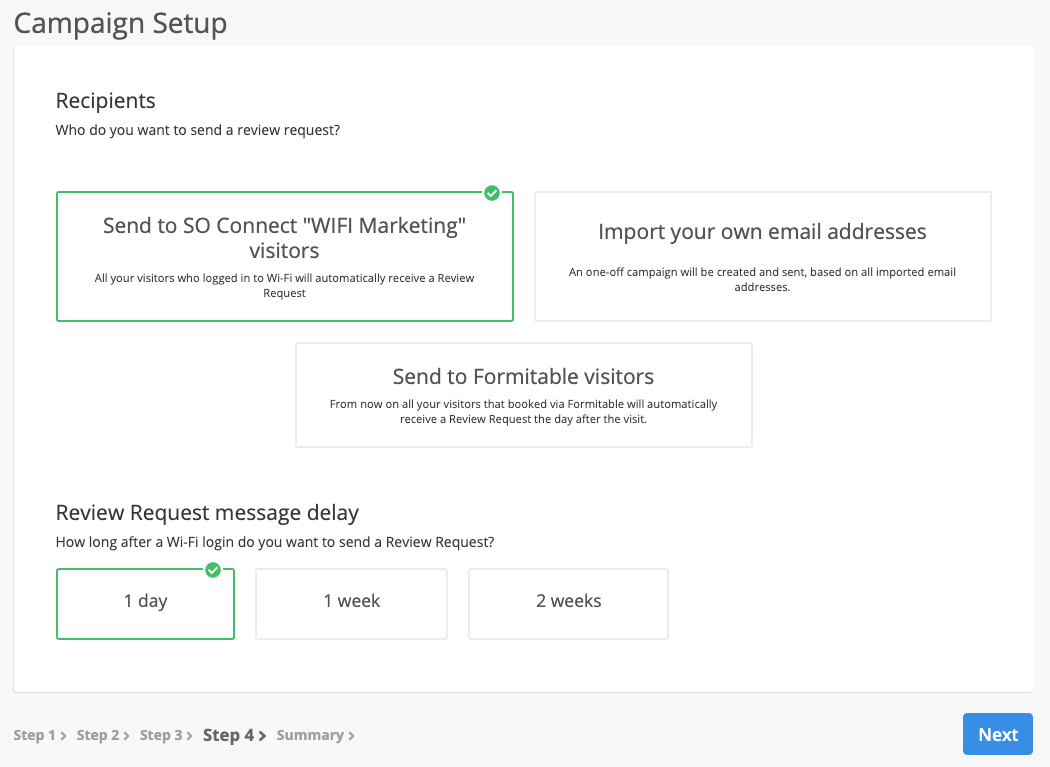Choose the 1 week delay option
This screenshot has width=1050, height=767.
pyautogui.click(x=352, y=604)
